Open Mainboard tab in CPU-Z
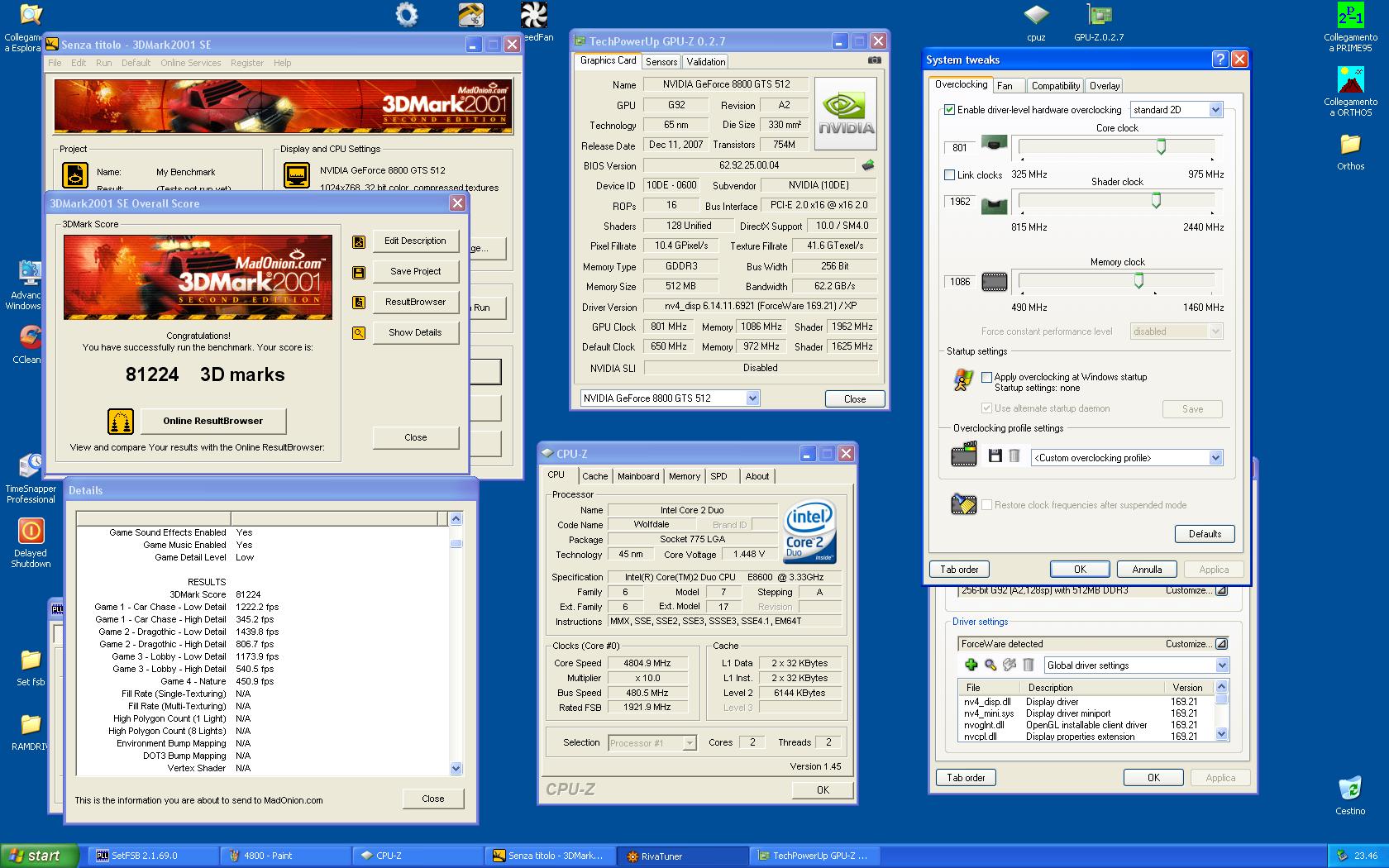The width and height of the screenshot is (1389, 868). pos(638,476)
